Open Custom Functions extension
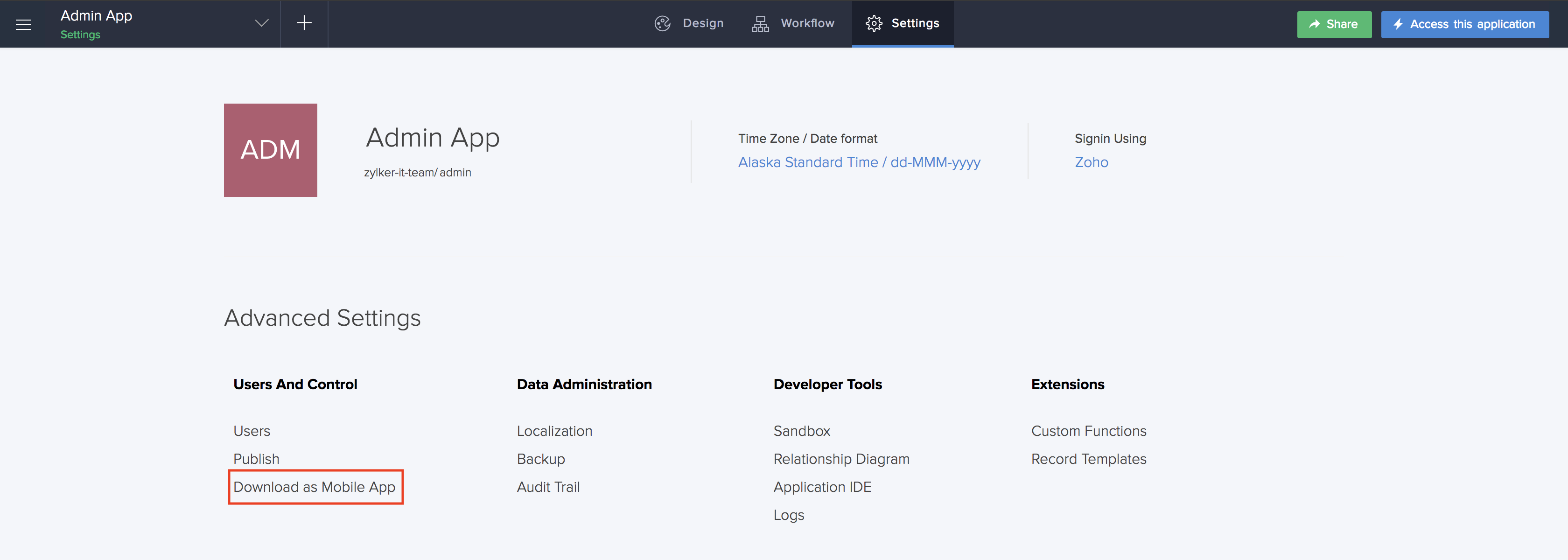The width and height of the screenshot is (1568, 560). [1088, 431]
